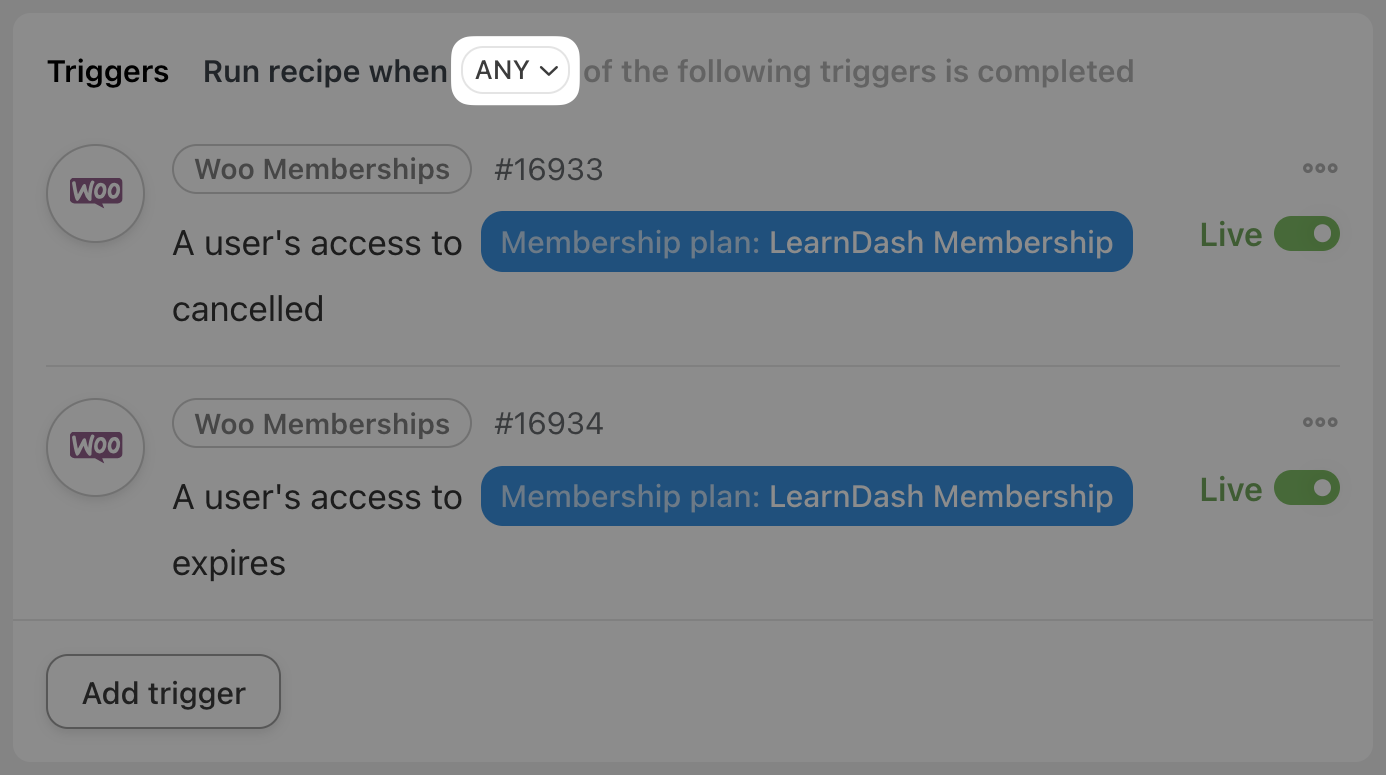Edit the Membership plan token in the cancelled trigger
The width and height of the screenshot is (1386, 775).
(x=806, y=242)
